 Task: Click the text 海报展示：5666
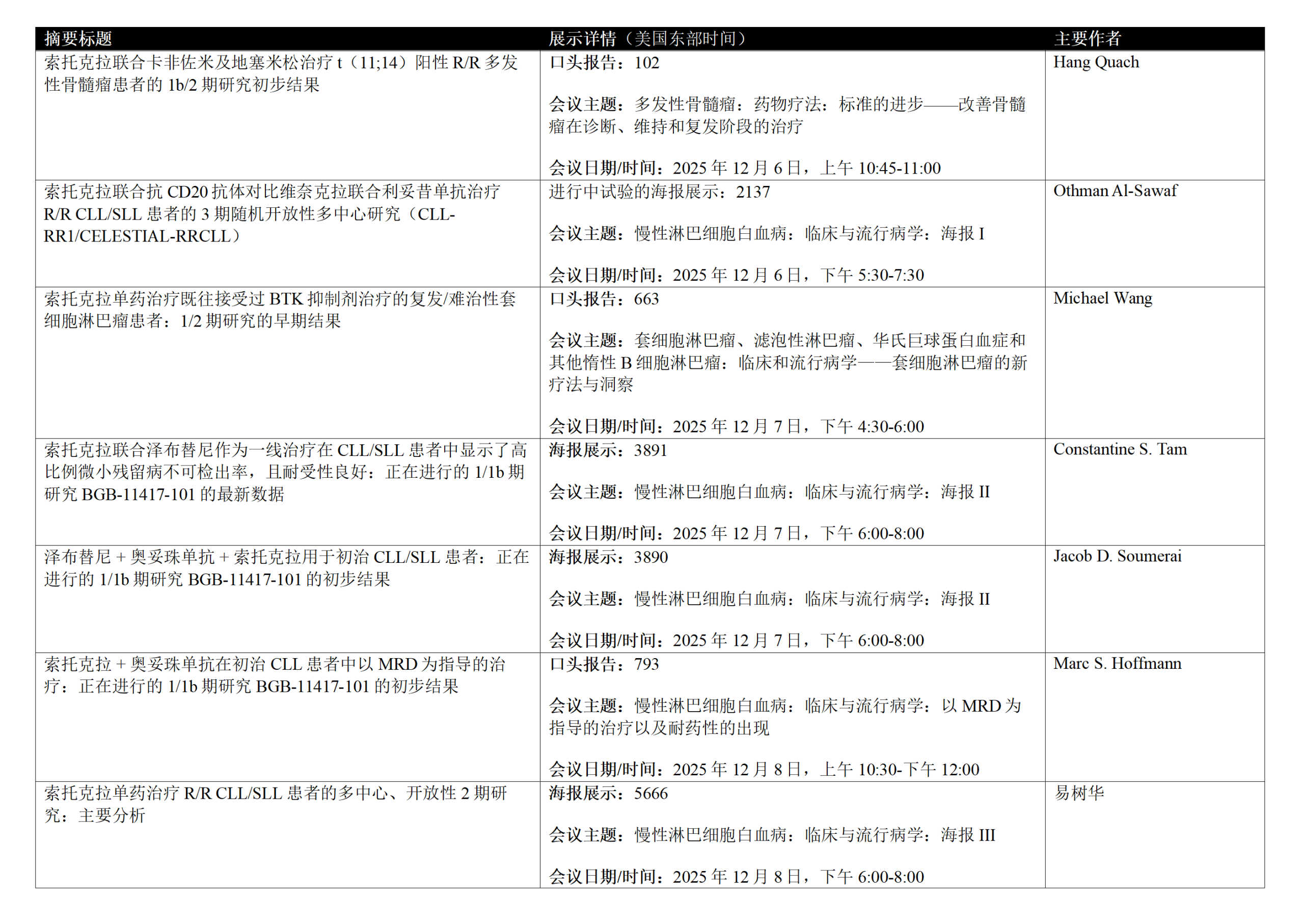click(608, 793)
